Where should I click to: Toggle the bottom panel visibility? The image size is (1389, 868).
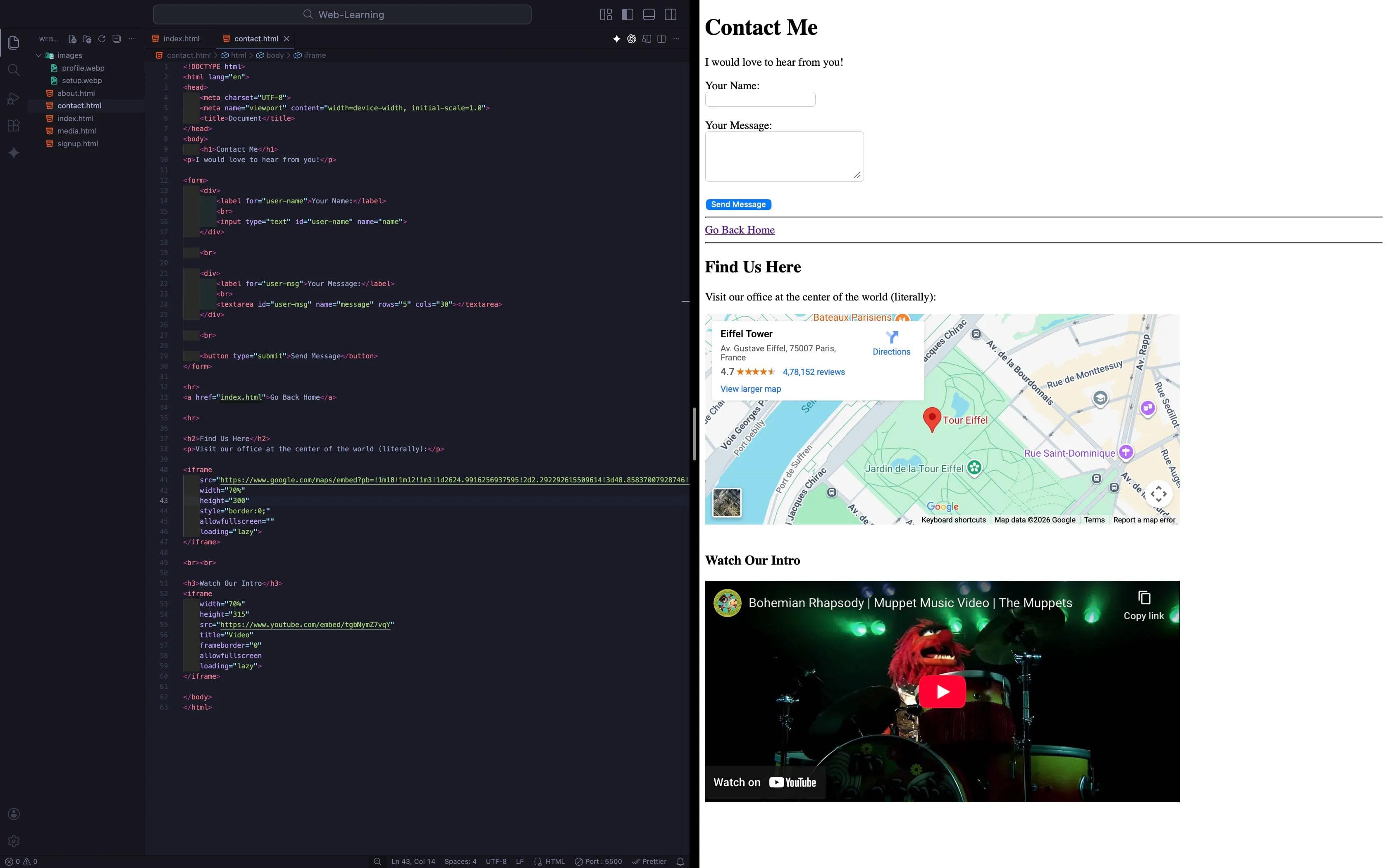coord(649,14)
